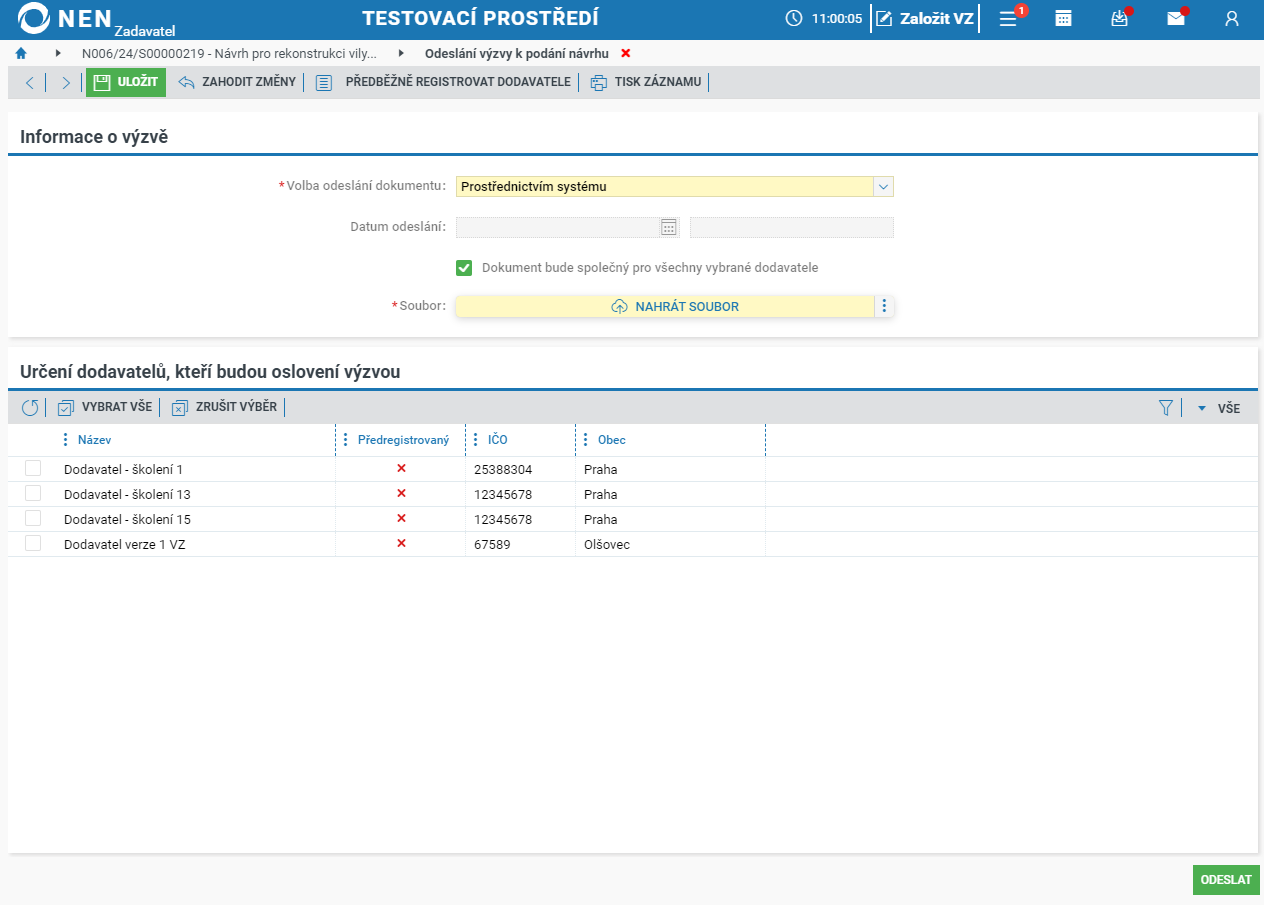This screenshot has width=1264, height=905.
Task: Open the table filter funnel icon
Action: pos(1165,407)
